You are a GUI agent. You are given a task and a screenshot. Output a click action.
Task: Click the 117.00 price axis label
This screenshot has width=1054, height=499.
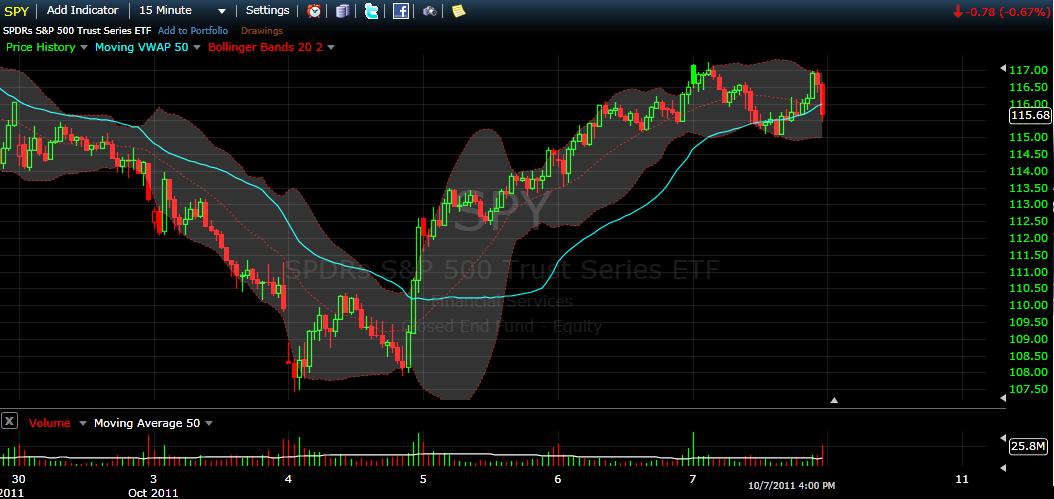[x=1028, y=70]
